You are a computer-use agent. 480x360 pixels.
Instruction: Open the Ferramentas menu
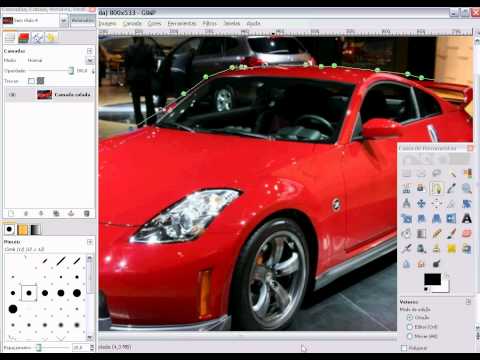click(x=182, y=23)
